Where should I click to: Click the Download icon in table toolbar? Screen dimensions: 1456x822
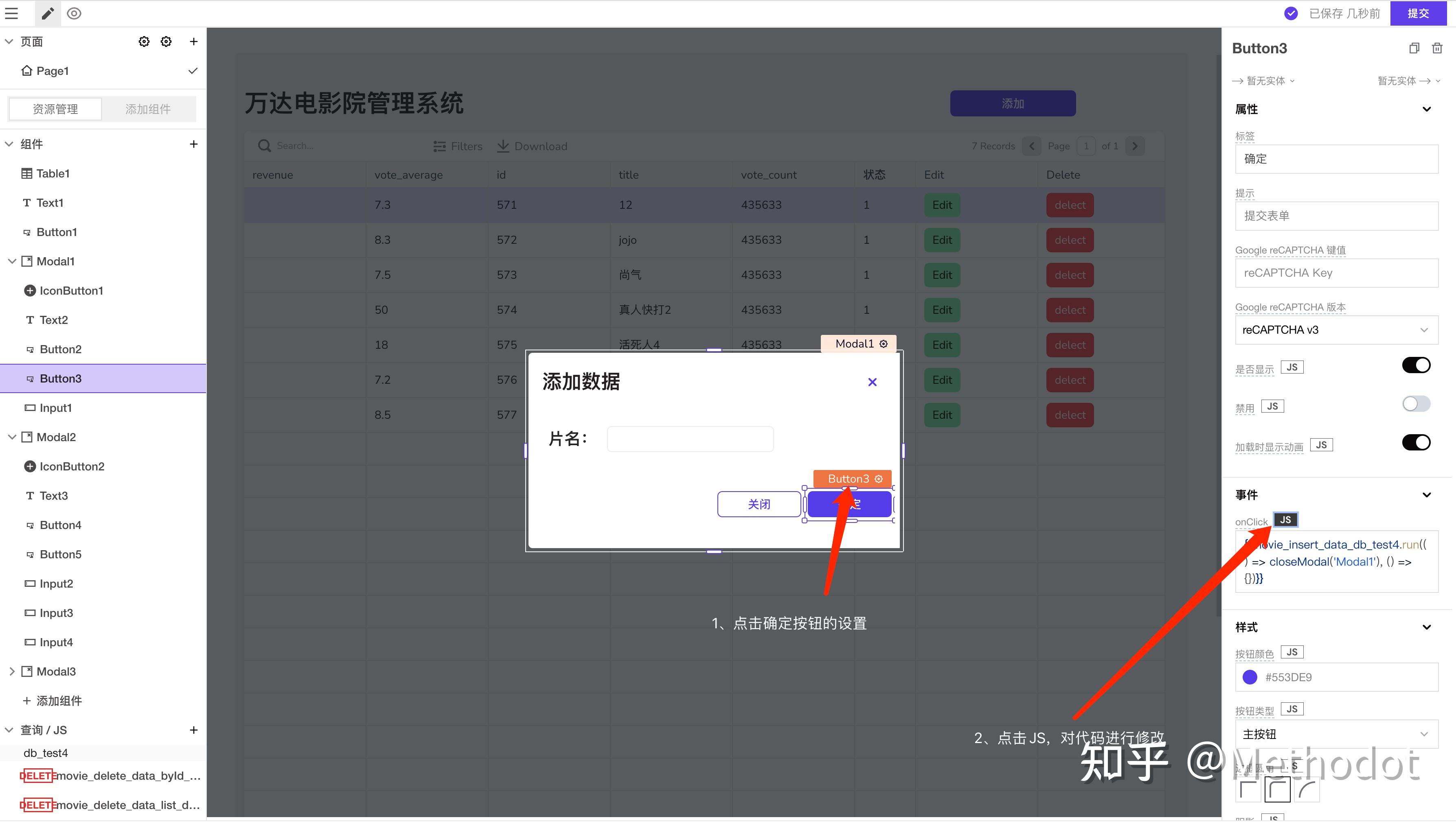pyautogui.click(x=502, y=146)
